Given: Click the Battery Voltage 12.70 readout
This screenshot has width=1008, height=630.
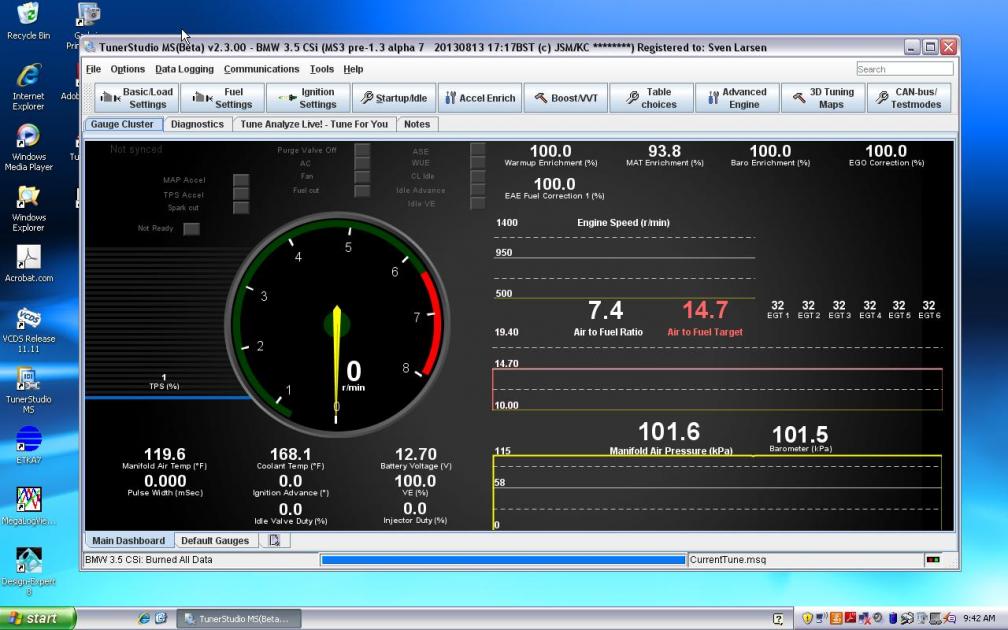Looking at the screenshot, I should tap(415, 458).
